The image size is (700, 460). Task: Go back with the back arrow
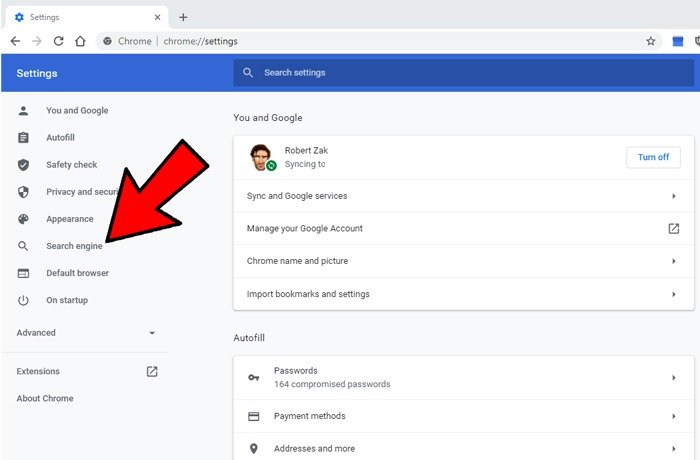(15, 41)
